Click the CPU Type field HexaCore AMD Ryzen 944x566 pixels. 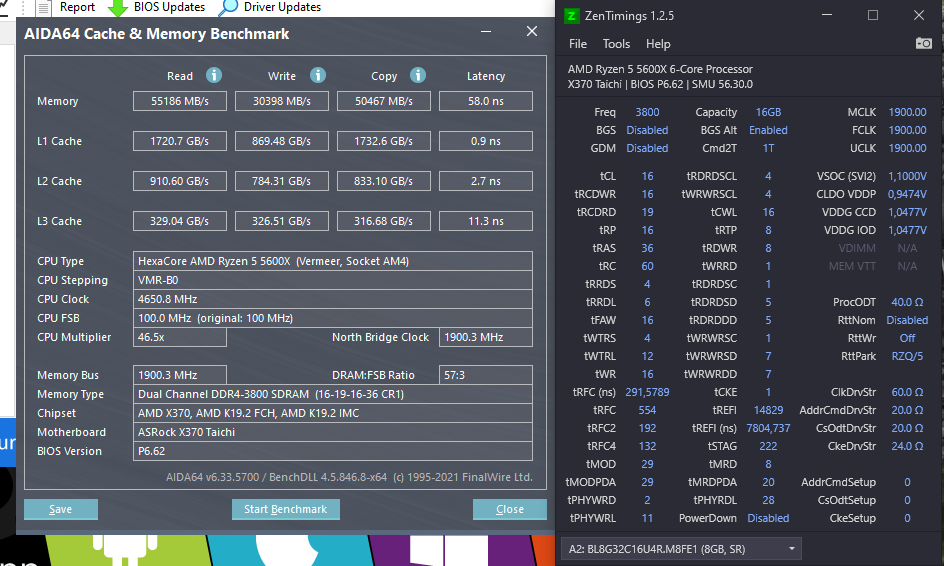tap(333, 261)
